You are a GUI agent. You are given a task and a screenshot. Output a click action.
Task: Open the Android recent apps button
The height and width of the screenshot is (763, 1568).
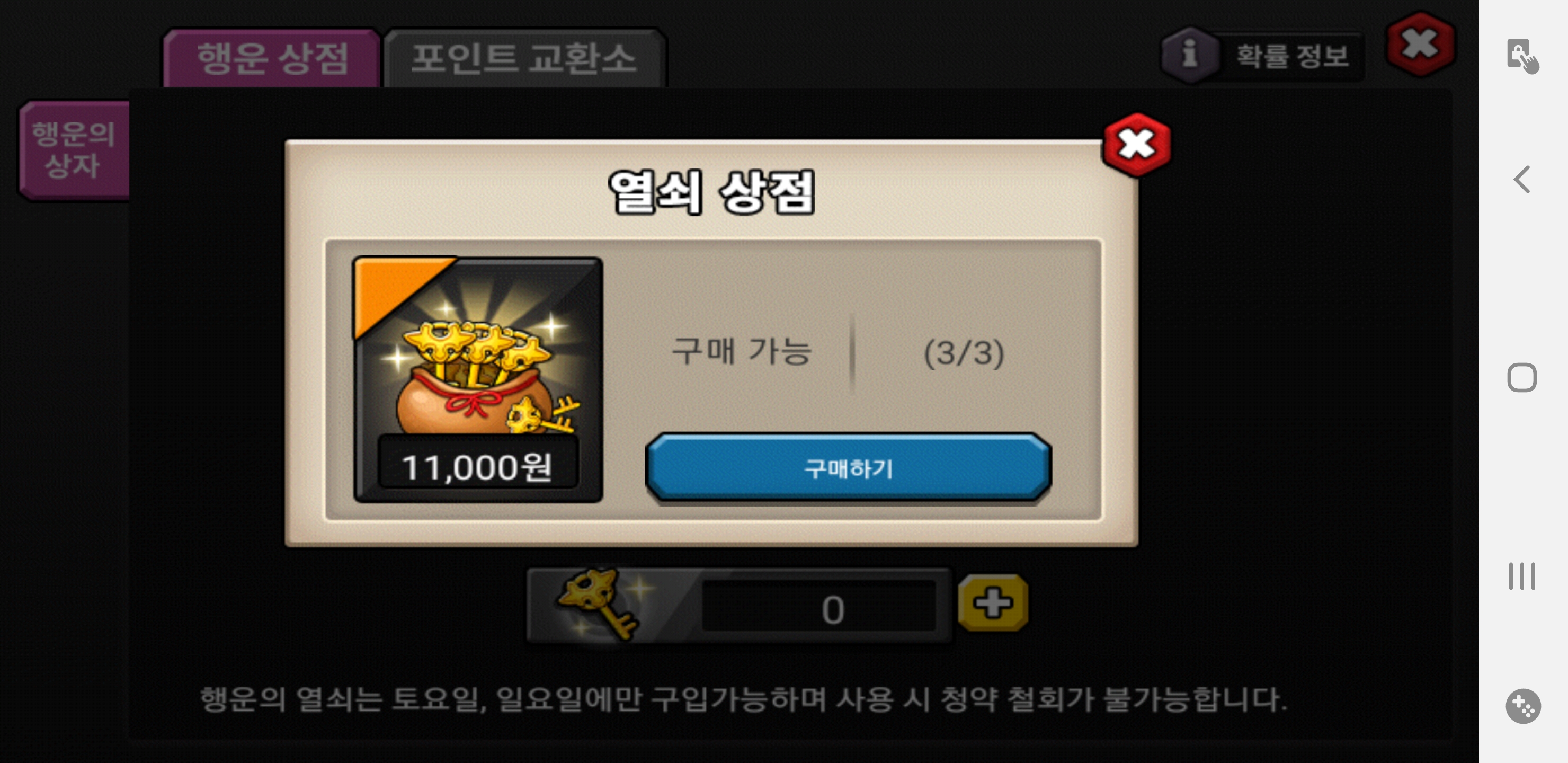tap(1522, 576)
